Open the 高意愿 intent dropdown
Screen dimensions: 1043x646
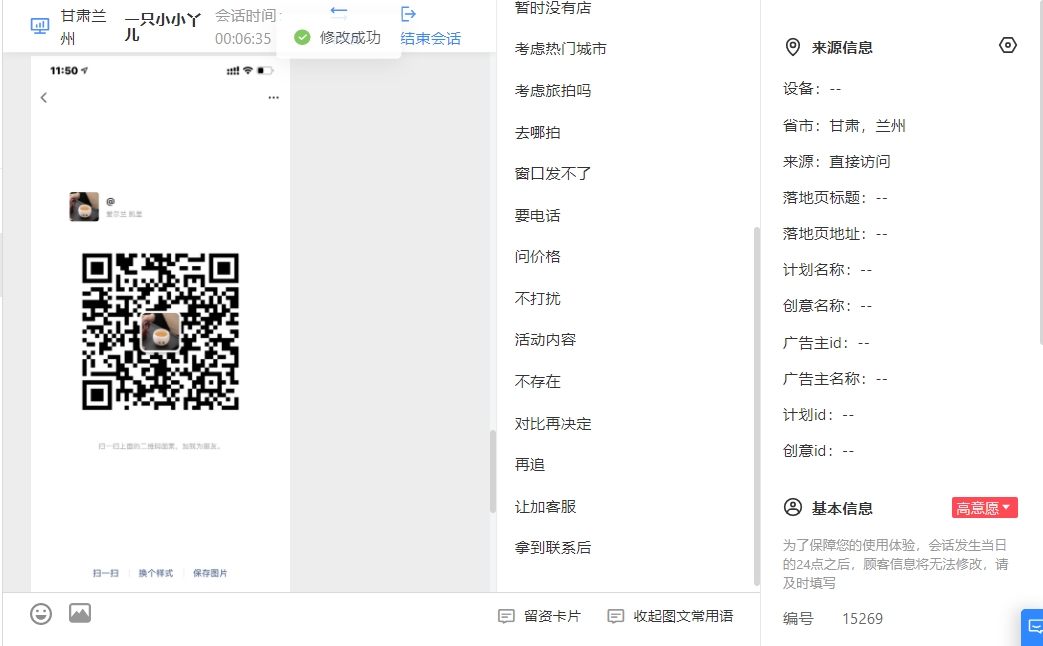click(x=984, y=508)
